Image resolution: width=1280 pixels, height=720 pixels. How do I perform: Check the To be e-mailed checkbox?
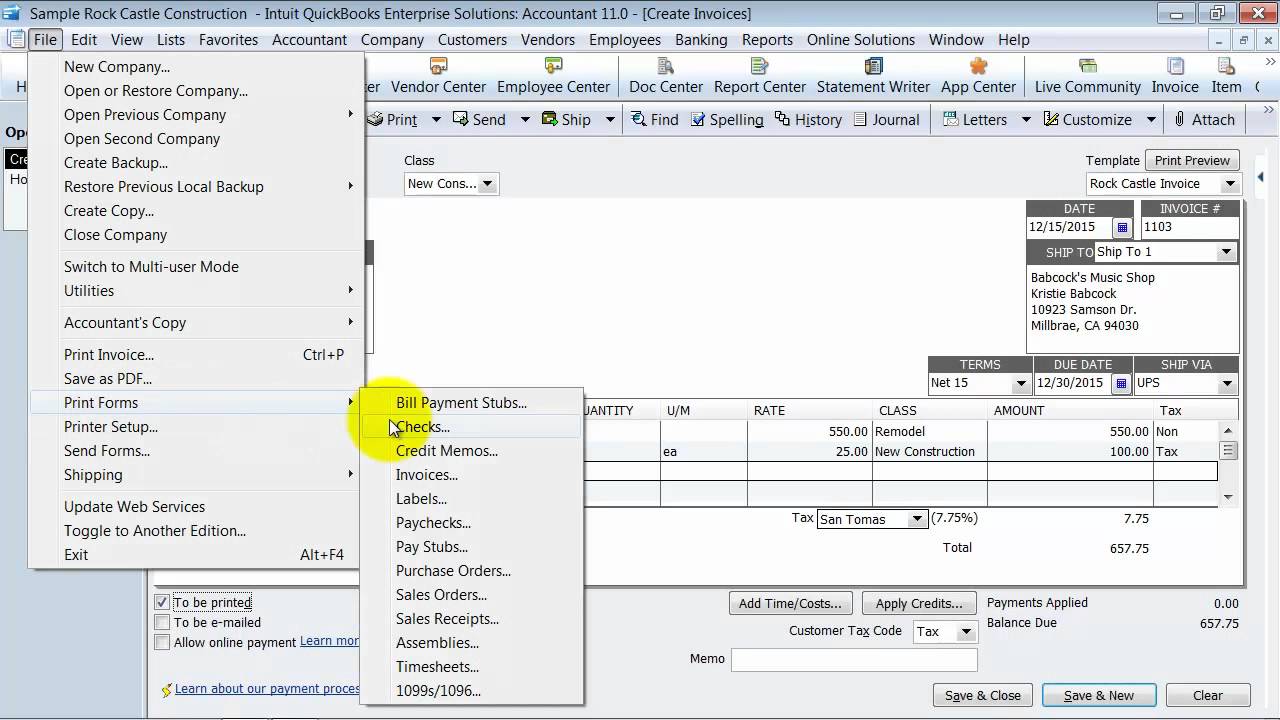(x=162, y=622)
